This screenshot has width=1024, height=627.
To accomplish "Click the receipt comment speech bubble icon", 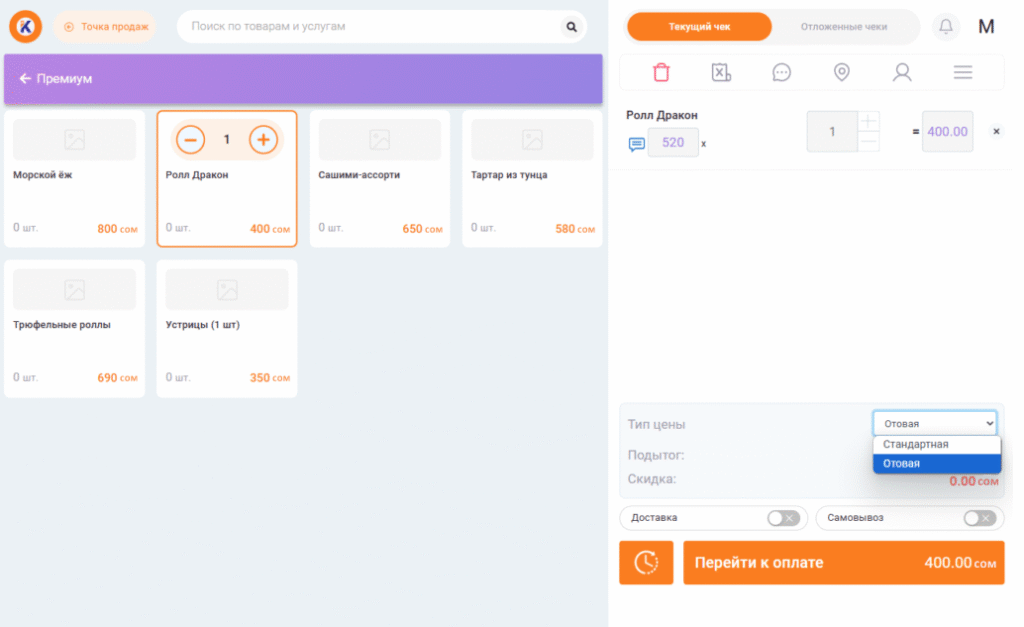I will pos(781,72).
